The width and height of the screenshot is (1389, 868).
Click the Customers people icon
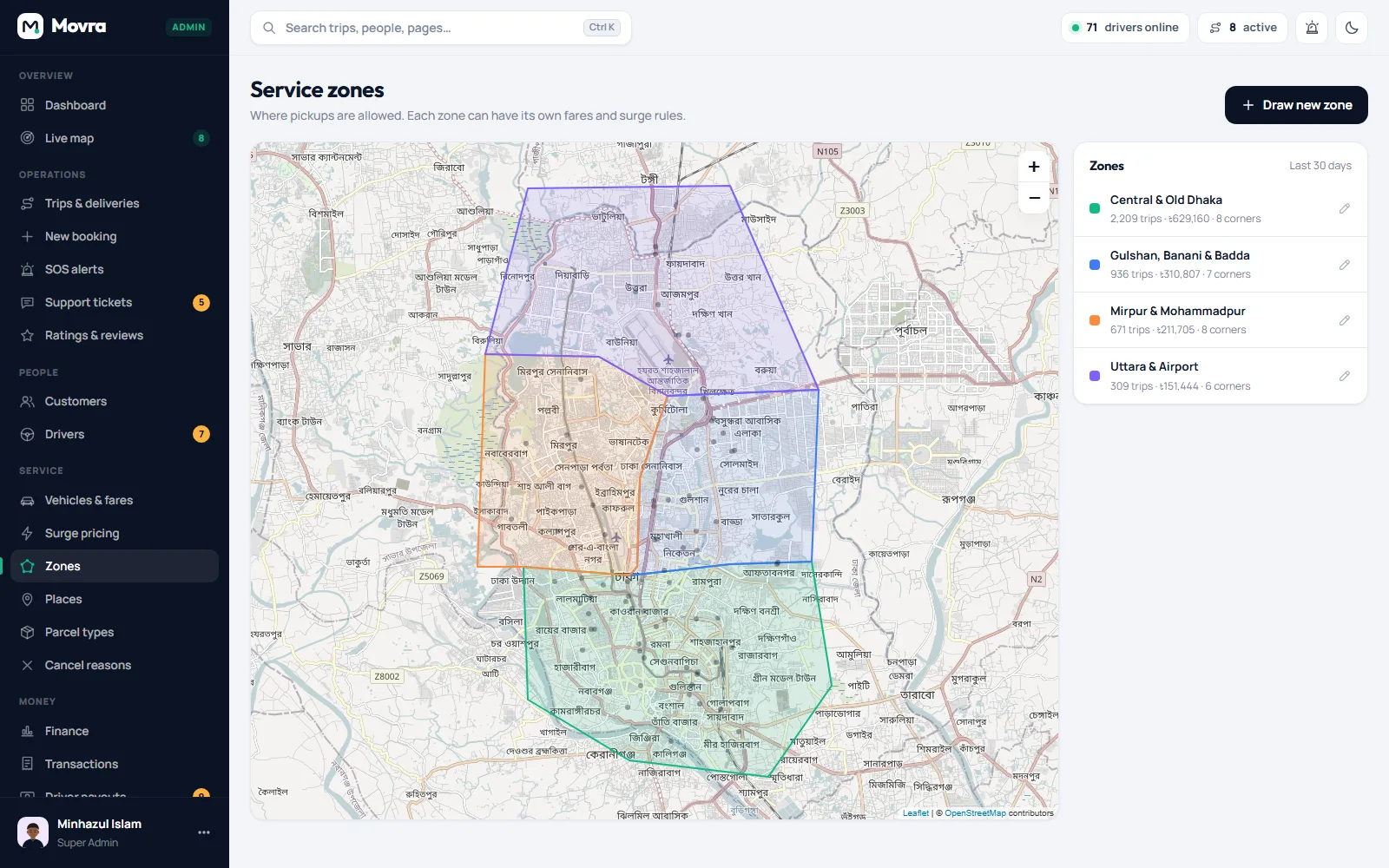(x=27, y=401)
